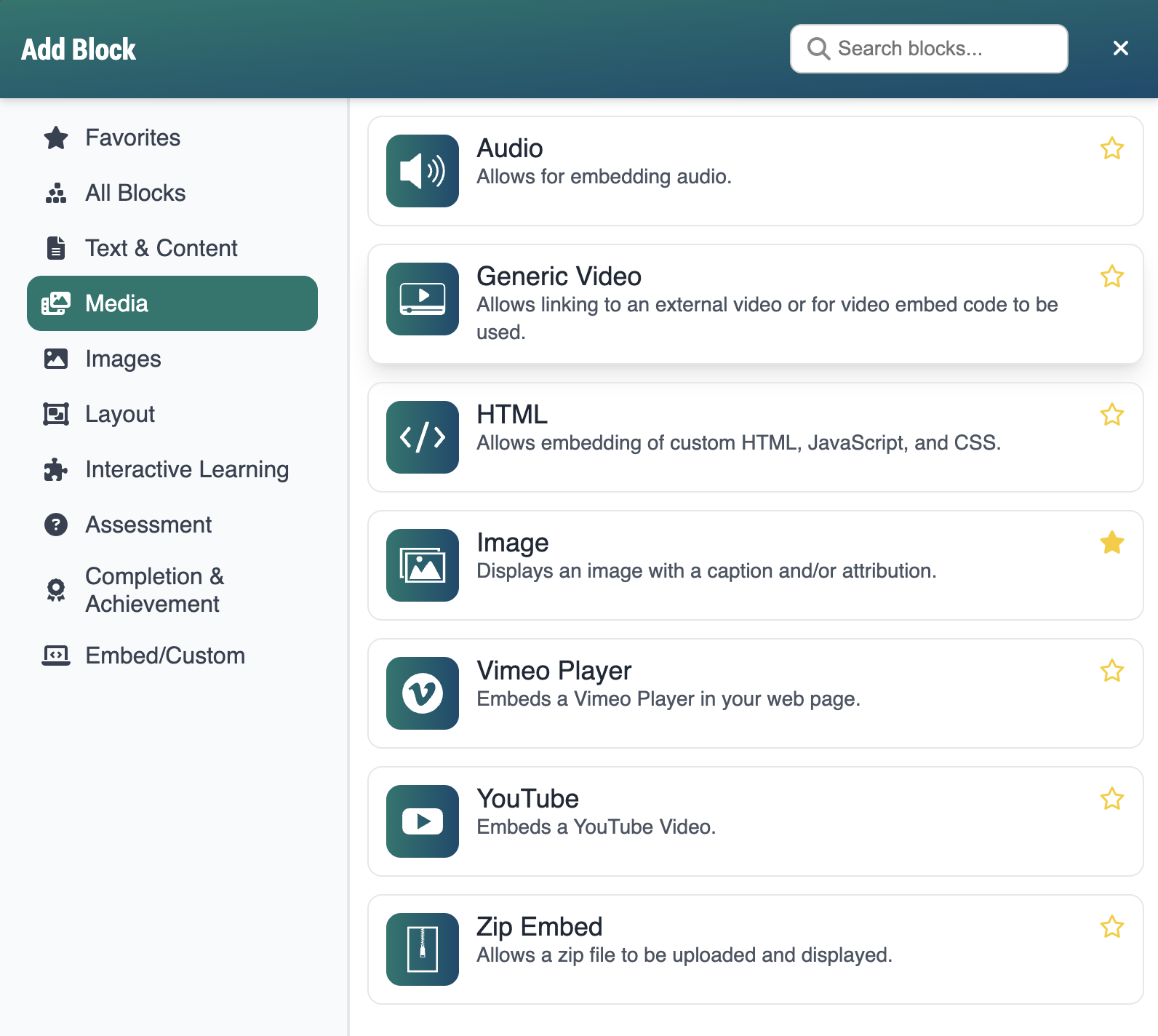
Task: Click the Vimeo Player logo icon
Action: [423, 693]
